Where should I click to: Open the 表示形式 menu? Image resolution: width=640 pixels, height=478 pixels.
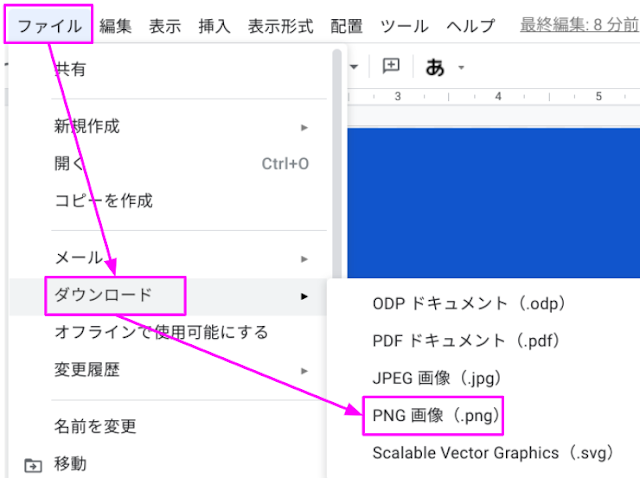coord(280,26)
